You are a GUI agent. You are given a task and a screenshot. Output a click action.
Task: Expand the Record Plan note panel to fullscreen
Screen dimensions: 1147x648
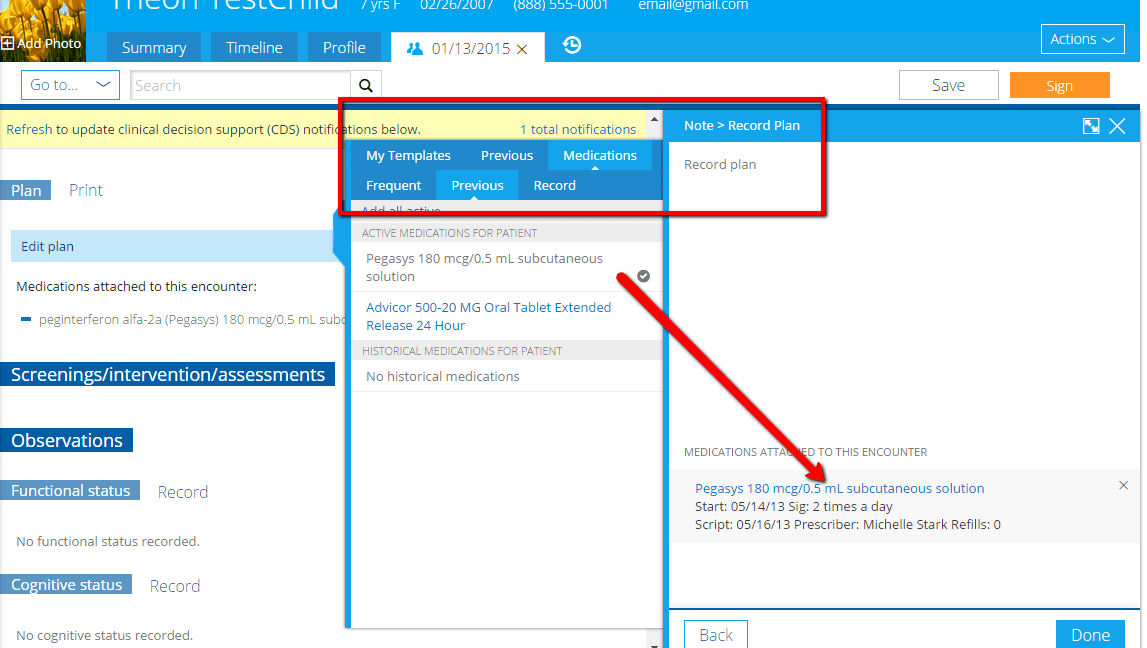1090,126
